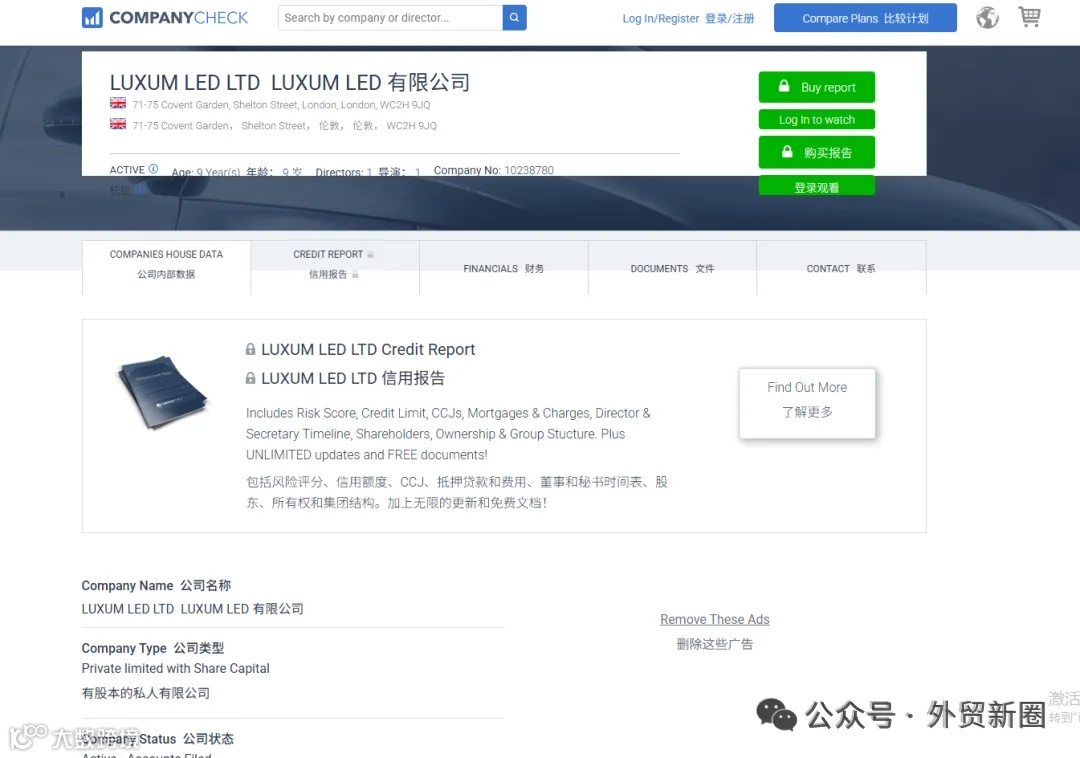Open the shopping cart icon

1029,17
